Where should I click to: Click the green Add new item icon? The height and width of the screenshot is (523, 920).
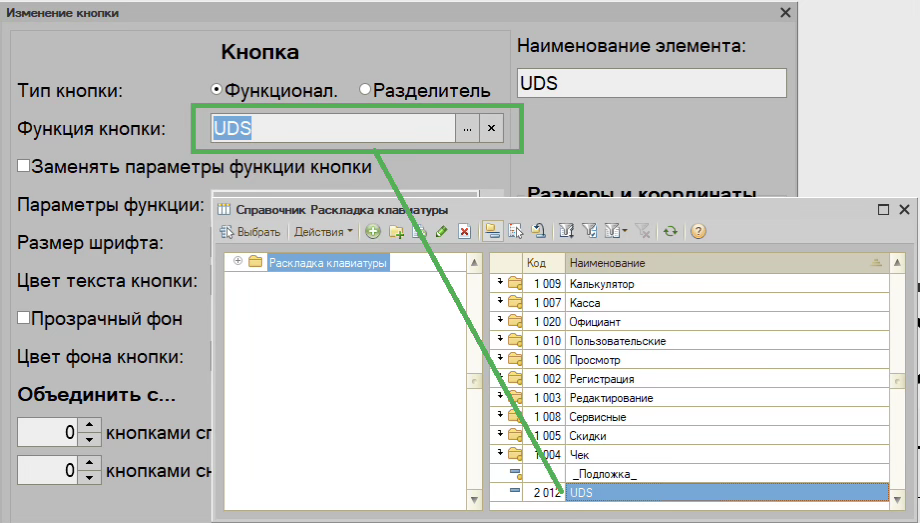(x=373, y=232)
